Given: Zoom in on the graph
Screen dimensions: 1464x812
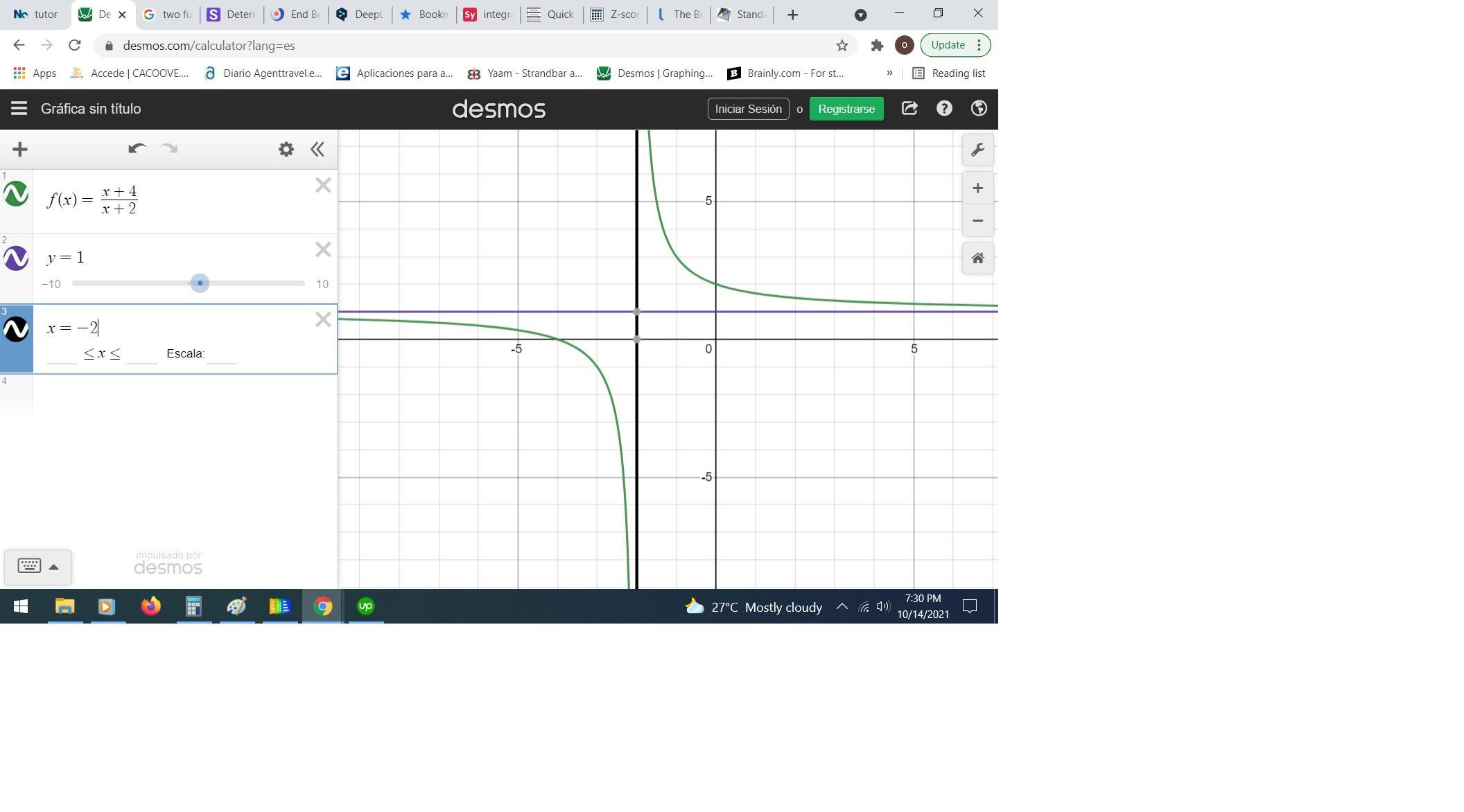Looking at the screenshot, I should [x=977, y=188].
